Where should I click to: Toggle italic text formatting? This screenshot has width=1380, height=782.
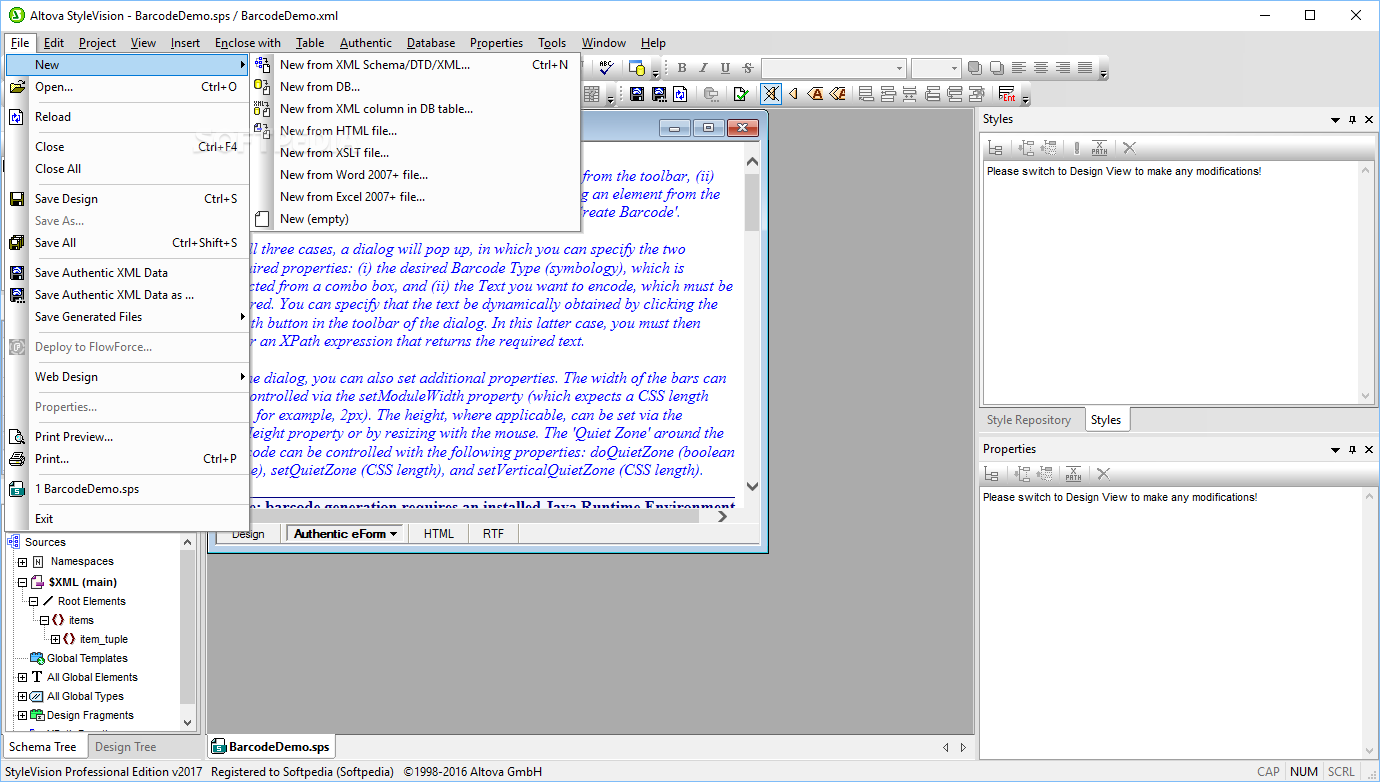pyautogui.click(x=704, y=68)
